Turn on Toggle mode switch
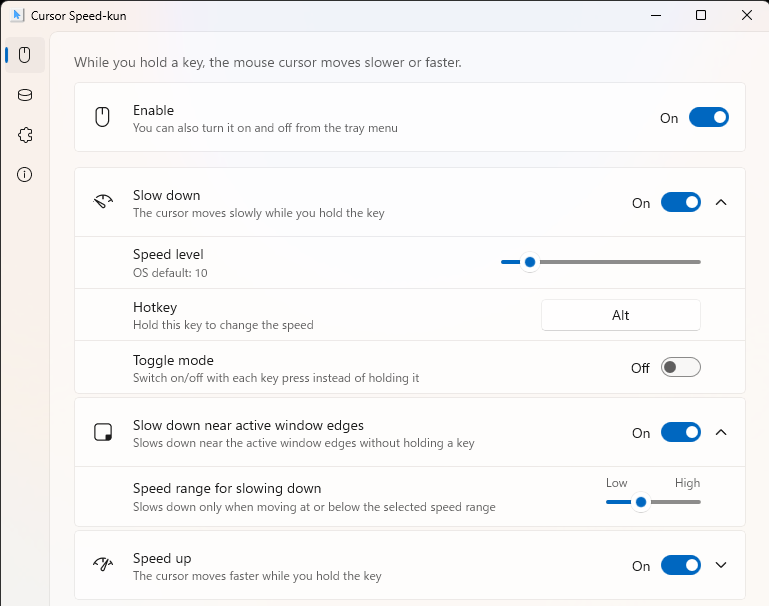This screenshot has height=606, width=769. [681, 367]
